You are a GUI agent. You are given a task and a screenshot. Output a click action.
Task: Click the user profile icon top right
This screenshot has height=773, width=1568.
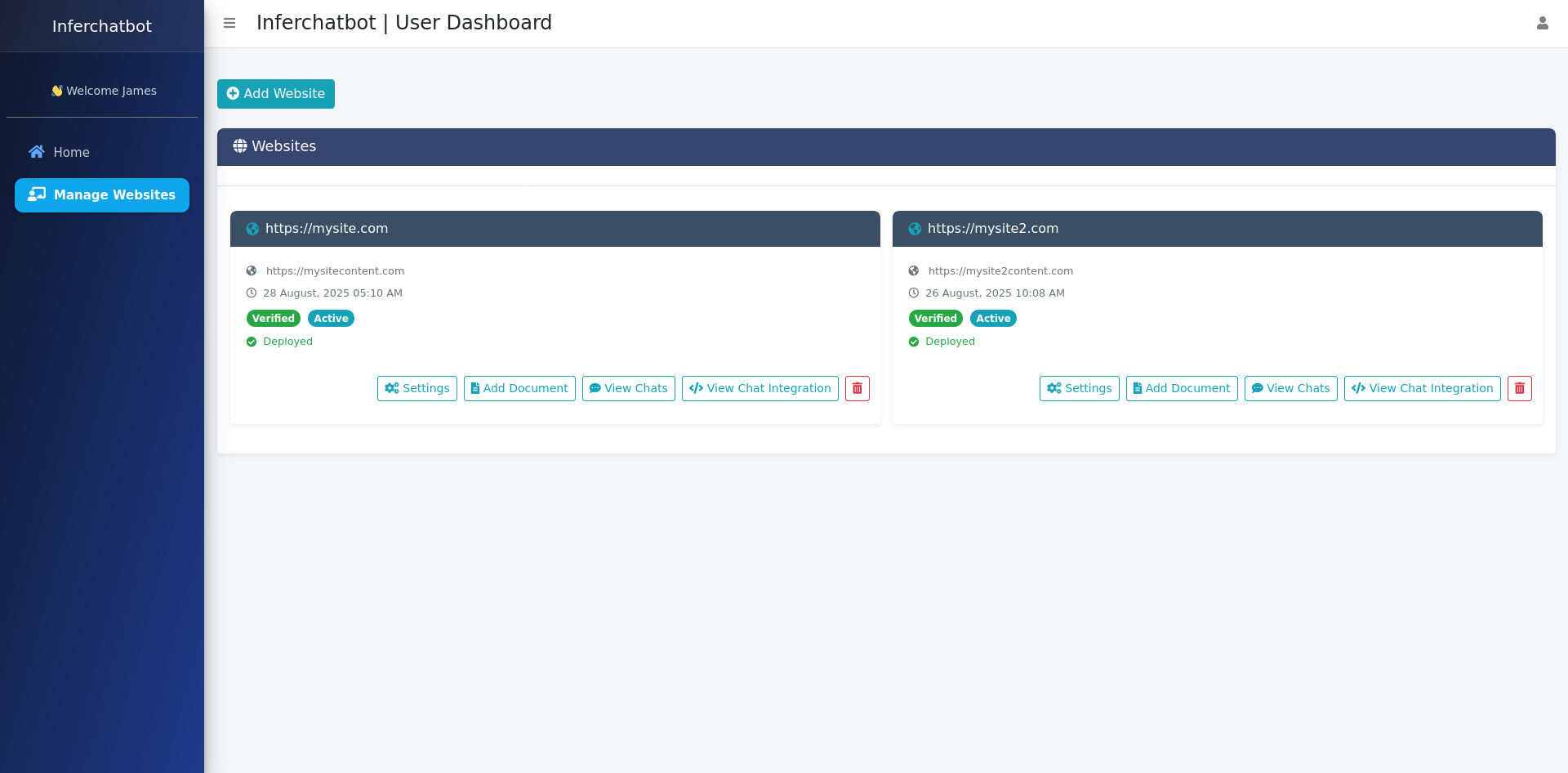[1543, 23]
